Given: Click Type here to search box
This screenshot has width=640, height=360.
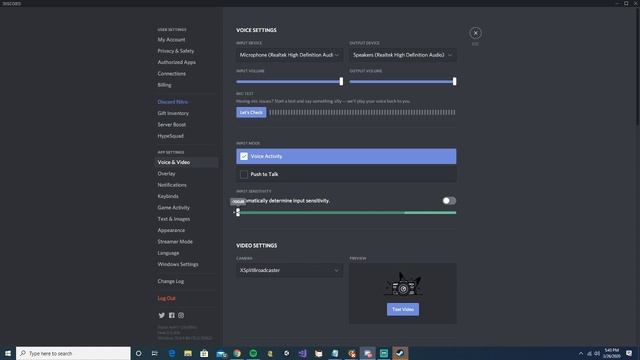Looking at the screenshot, I should [x=73, y=353].
